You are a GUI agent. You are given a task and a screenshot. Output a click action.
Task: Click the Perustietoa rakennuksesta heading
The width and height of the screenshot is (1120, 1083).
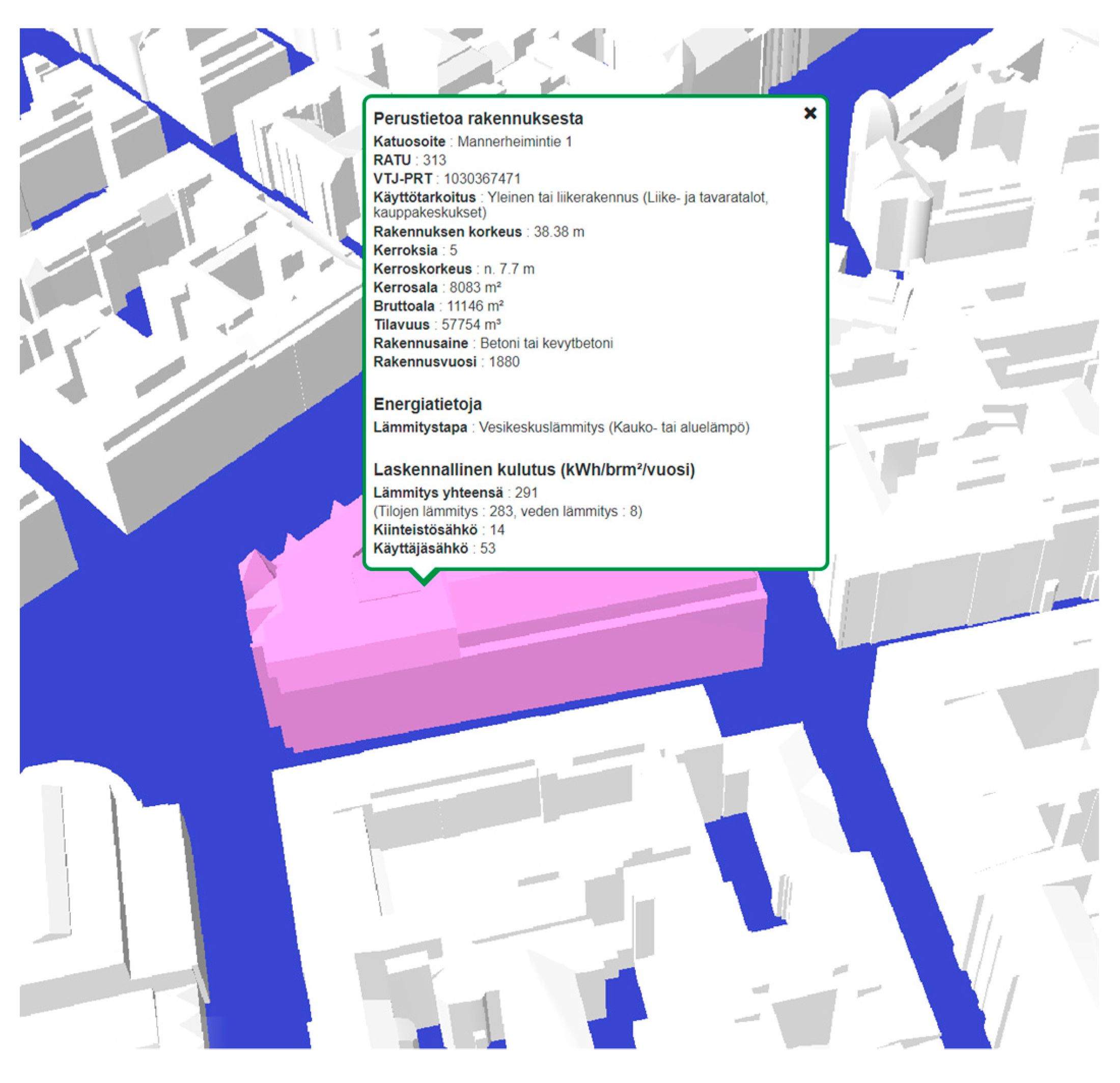478,119
